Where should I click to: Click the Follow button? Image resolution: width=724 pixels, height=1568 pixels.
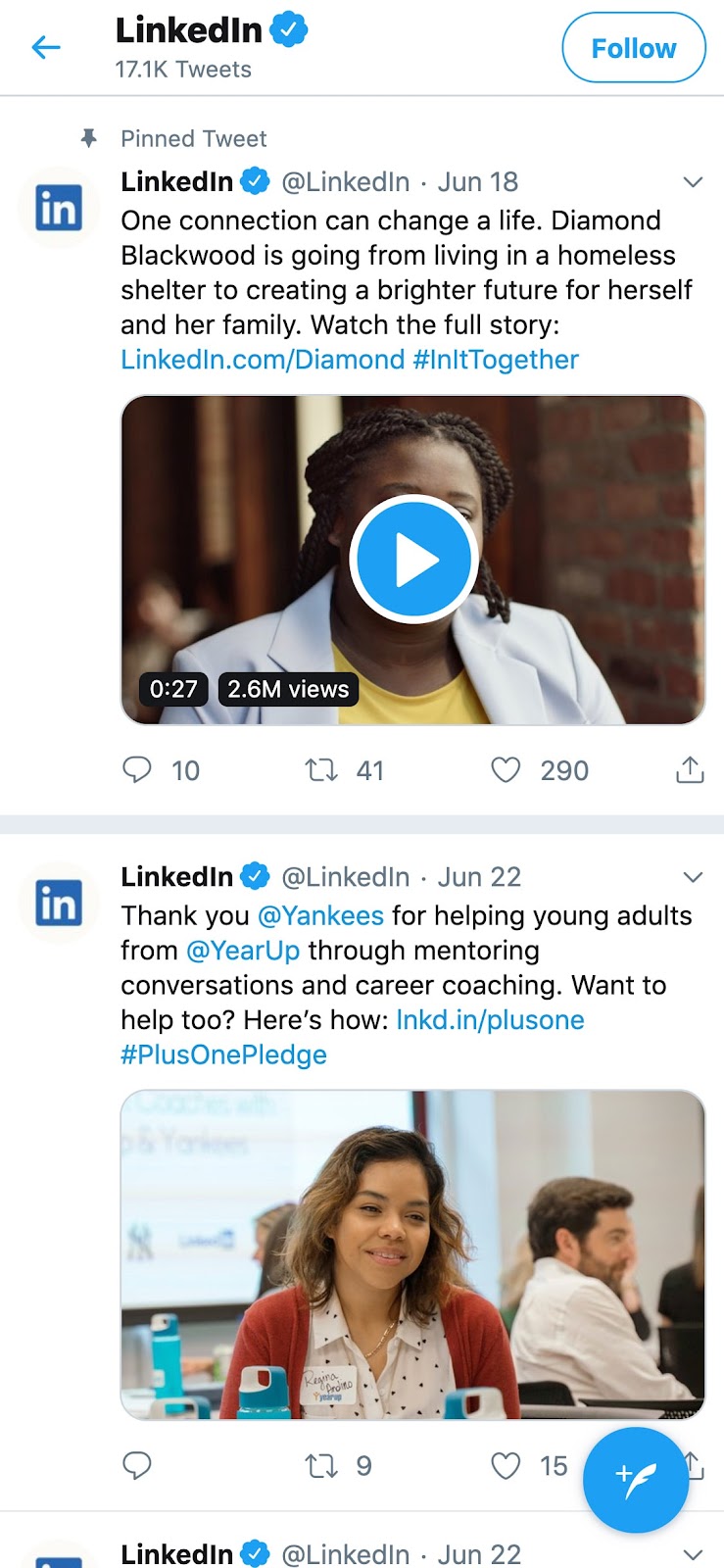(633, 48)
